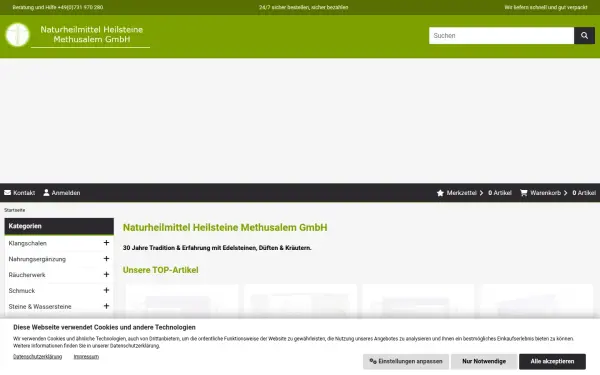
Task: Open the Steine & Wassersteine category link
Action: (40, 307)
